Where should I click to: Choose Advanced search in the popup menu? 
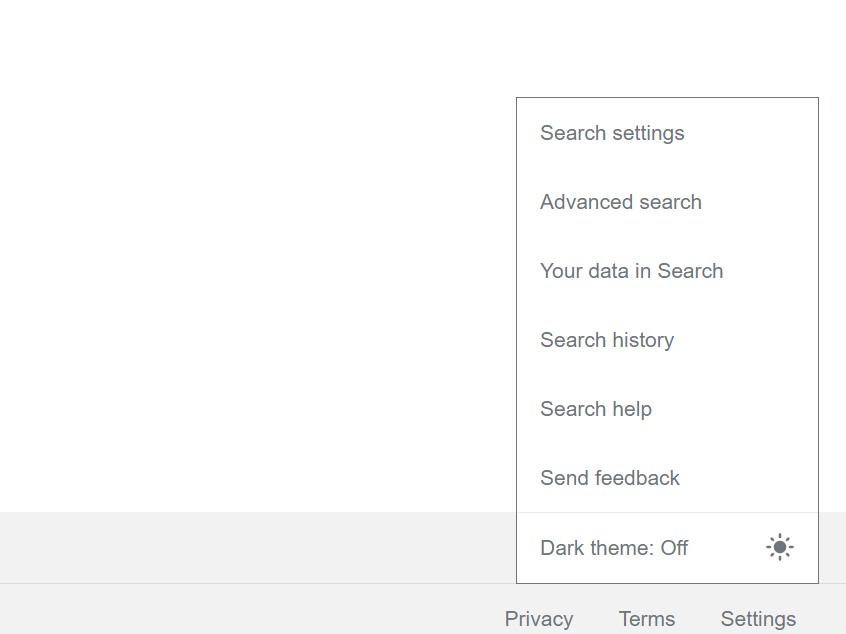pos(620,202)
